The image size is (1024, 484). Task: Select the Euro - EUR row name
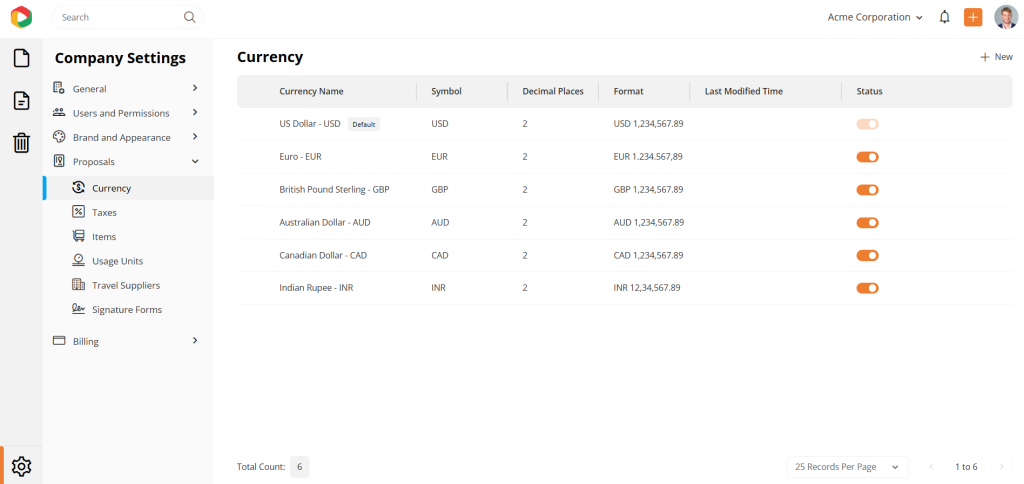[300, 157]
